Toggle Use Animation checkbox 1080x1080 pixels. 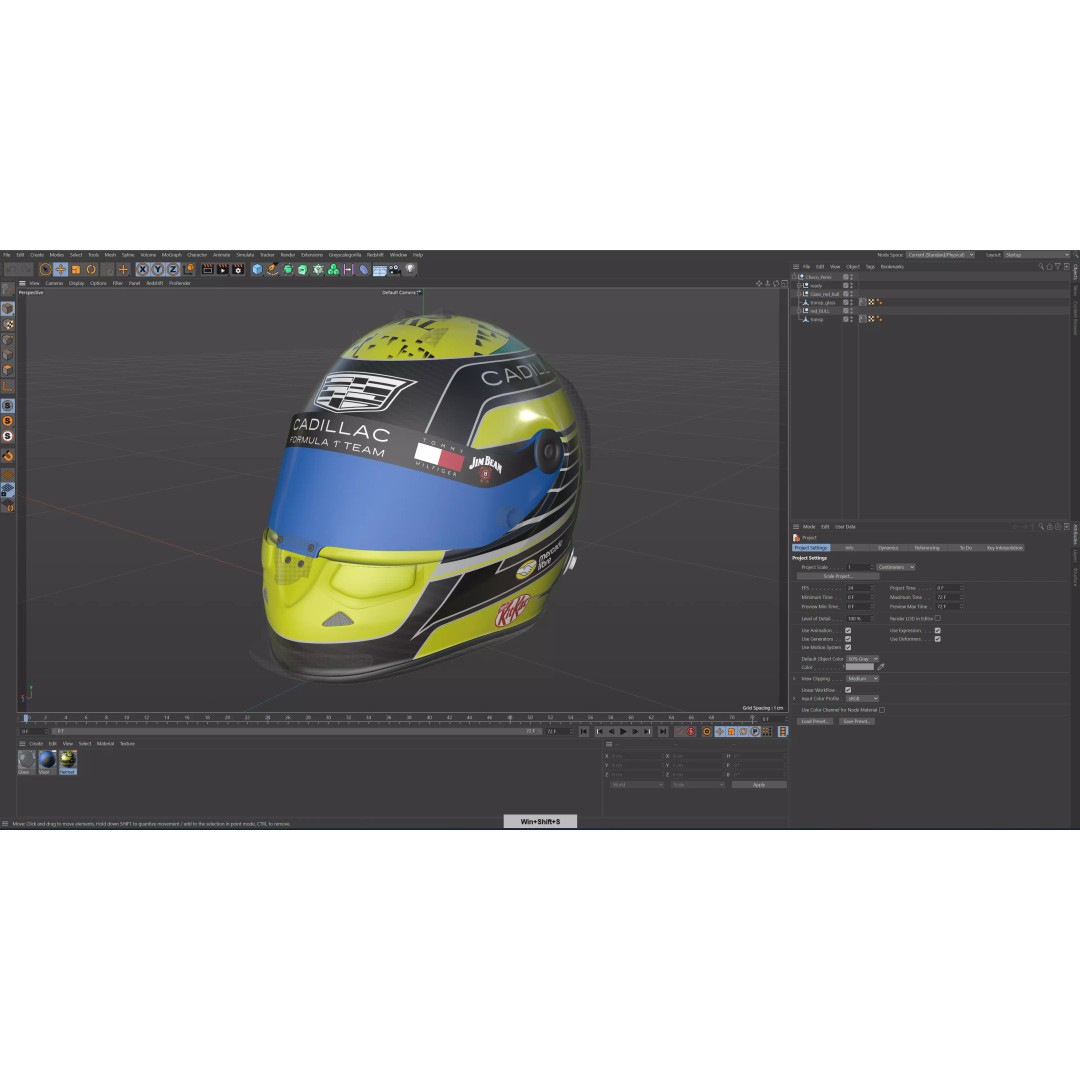(848, 631)
